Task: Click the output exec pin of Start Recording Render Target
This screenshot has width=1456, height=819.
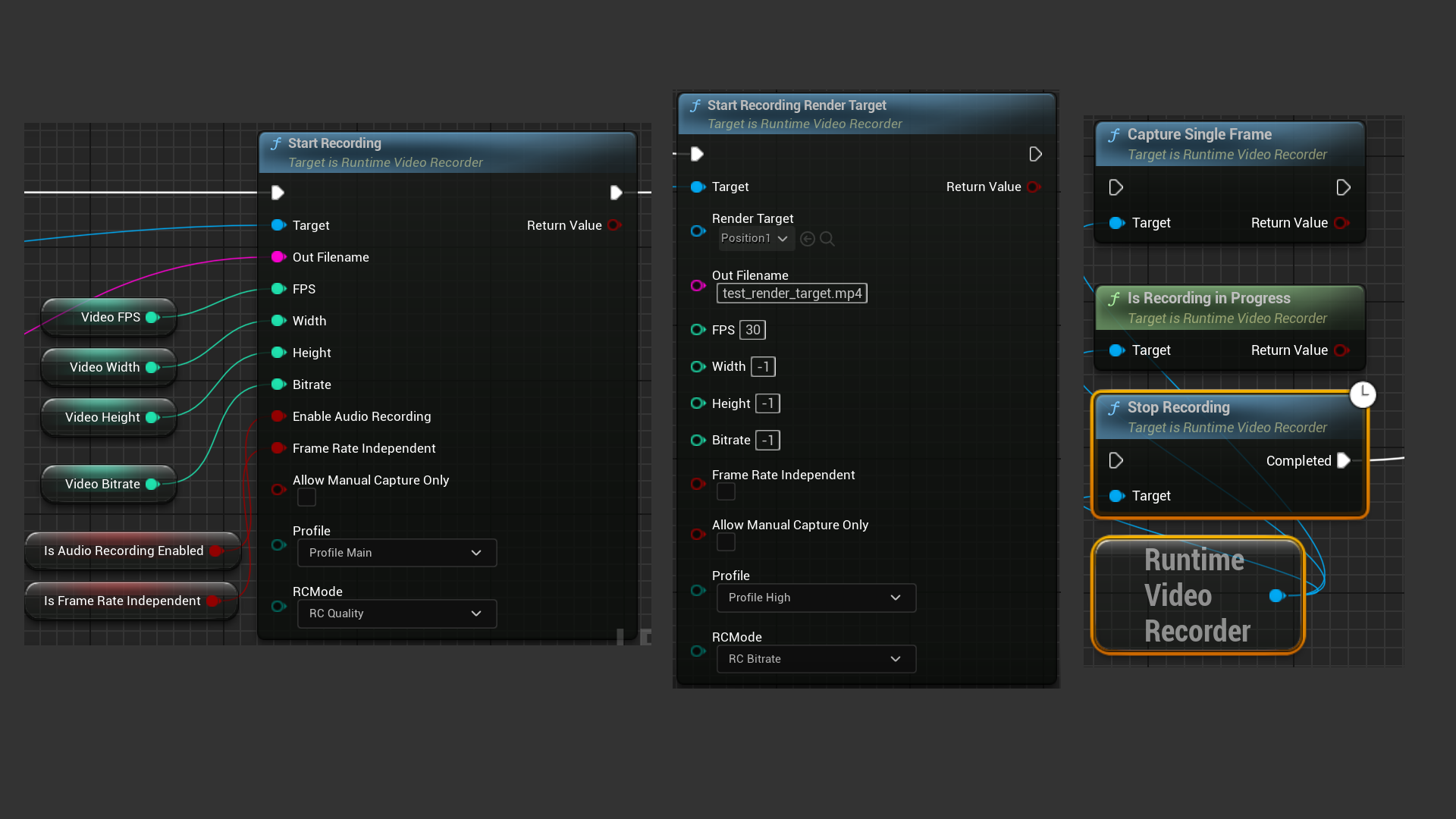Action: point(1035,155)
